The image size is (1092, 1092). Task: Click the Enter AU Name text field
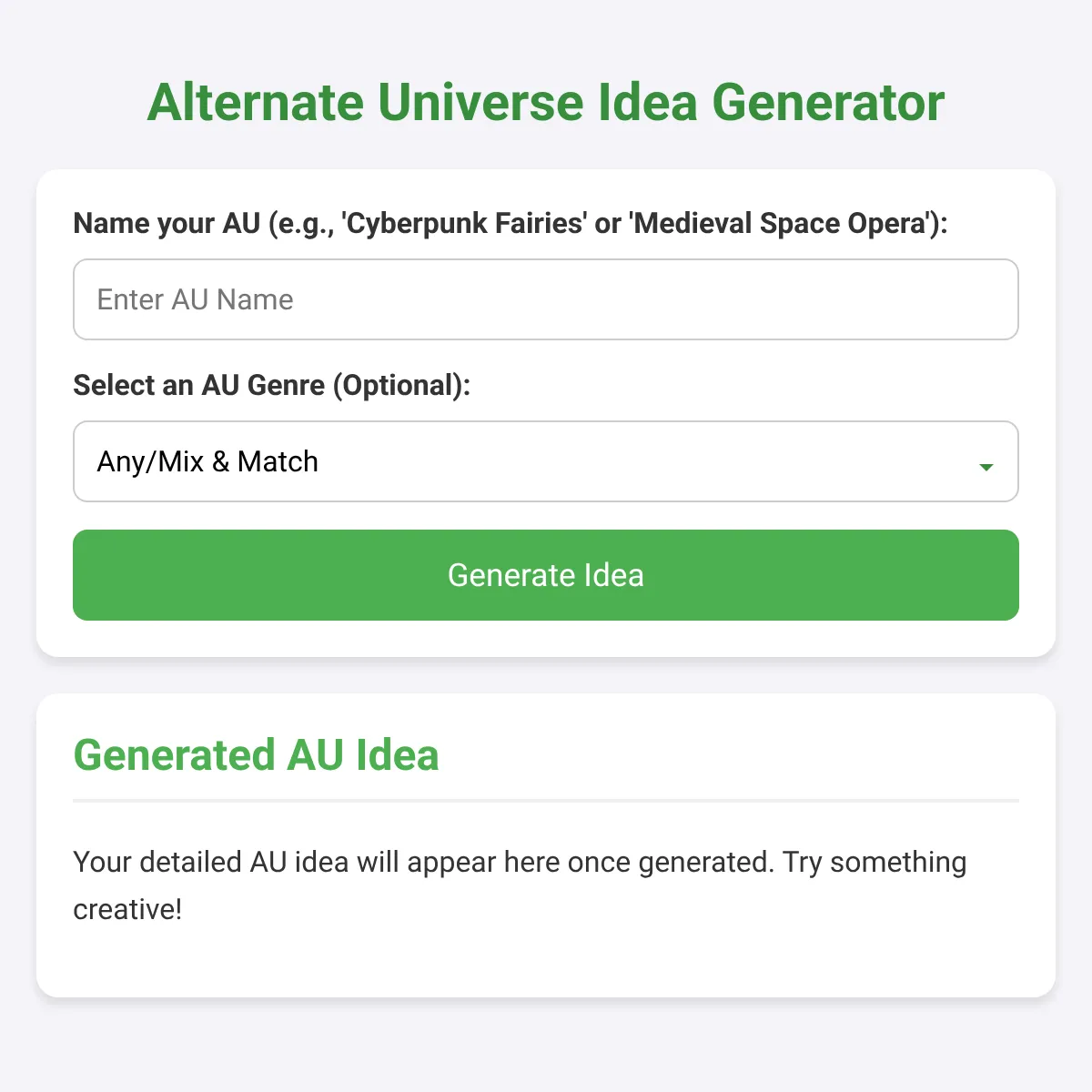pyautogui.click(x=545, y=299)
